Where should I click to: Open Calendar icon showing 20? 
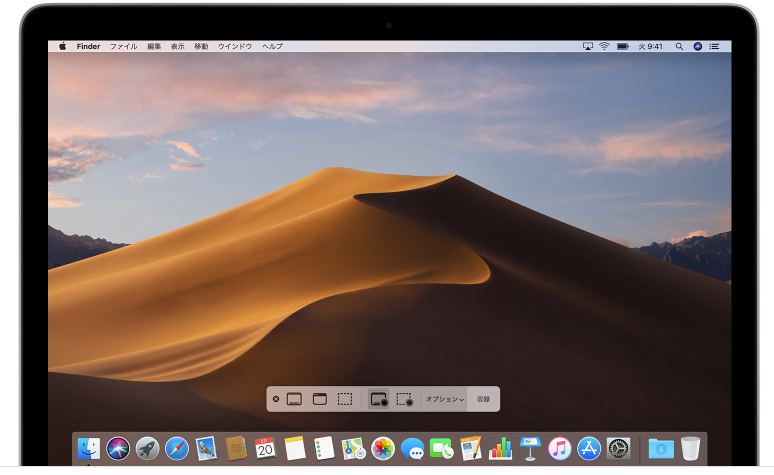coord(265,448)
